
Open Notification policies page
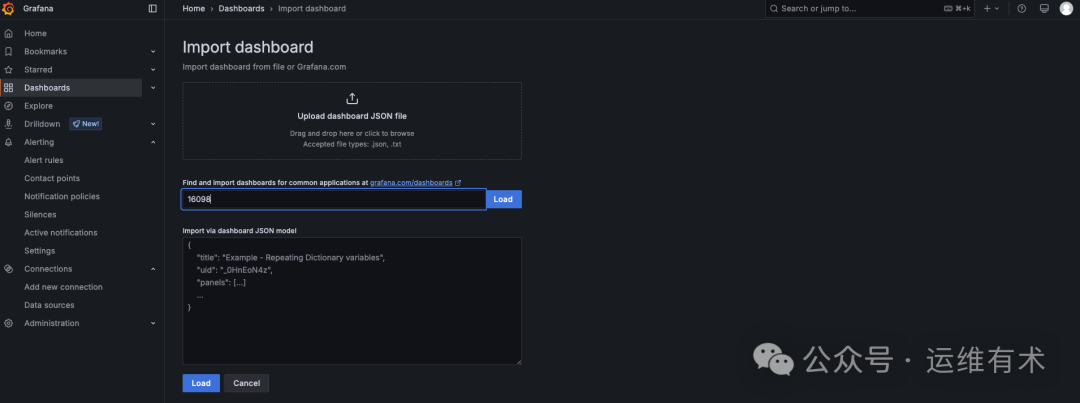click(x=62, y=196)
